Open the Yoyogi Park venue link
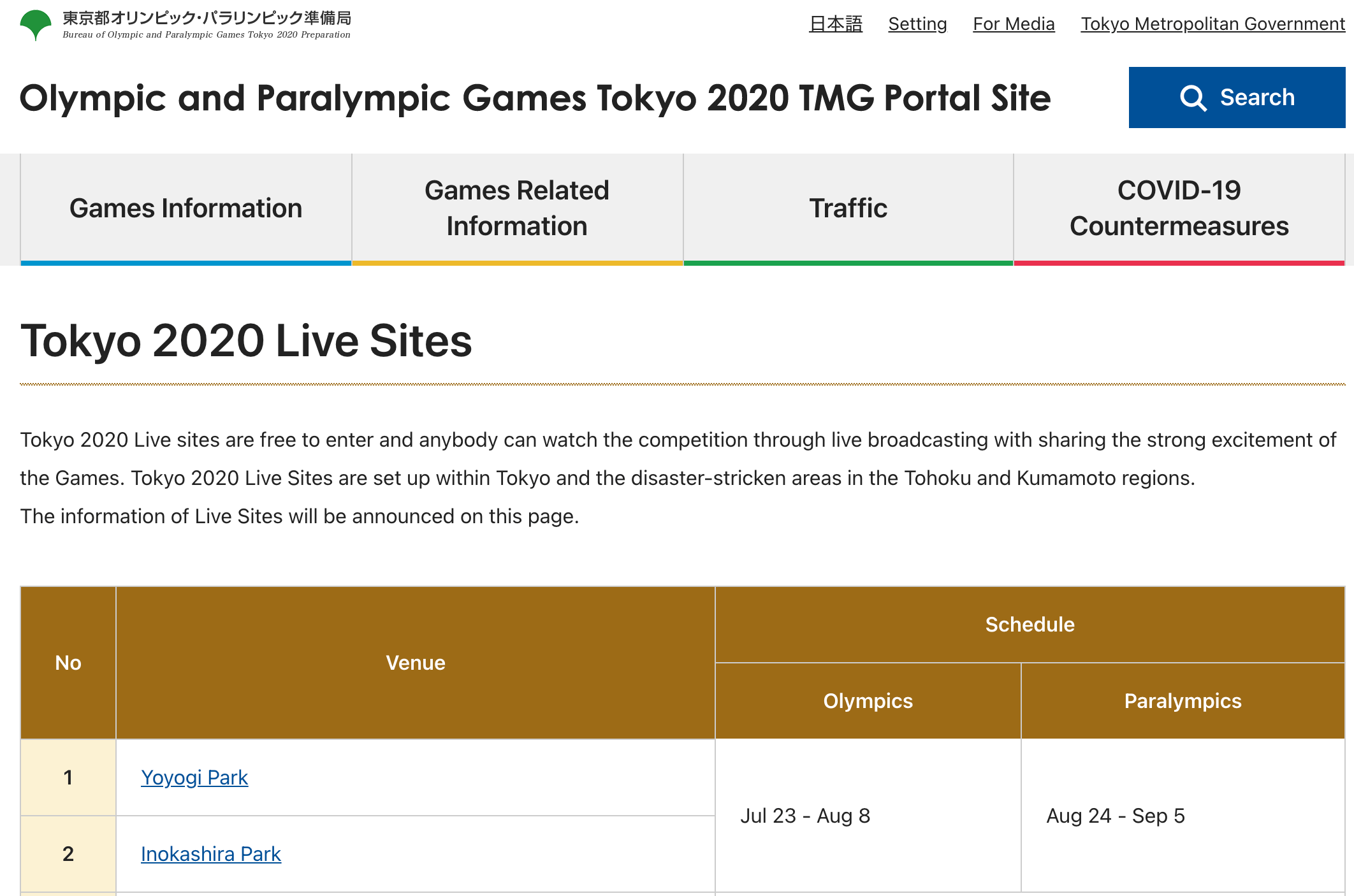This screenshot has height=896, width=1354. [x=194, y=777]
